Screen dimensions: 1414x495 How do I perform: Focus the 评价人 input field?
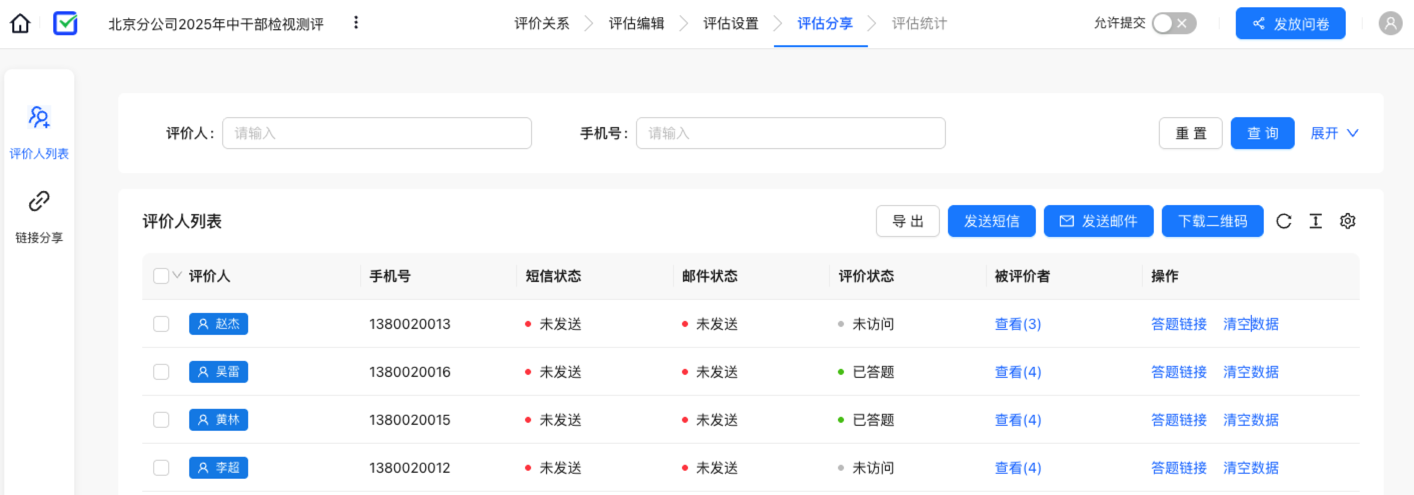377,133
